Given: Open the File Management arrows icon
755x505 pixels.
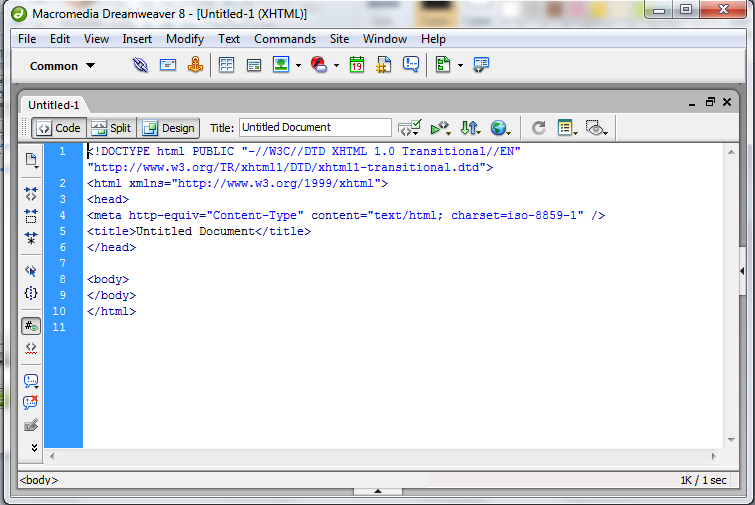Looking at the screenshot, I should coord(470,128).
